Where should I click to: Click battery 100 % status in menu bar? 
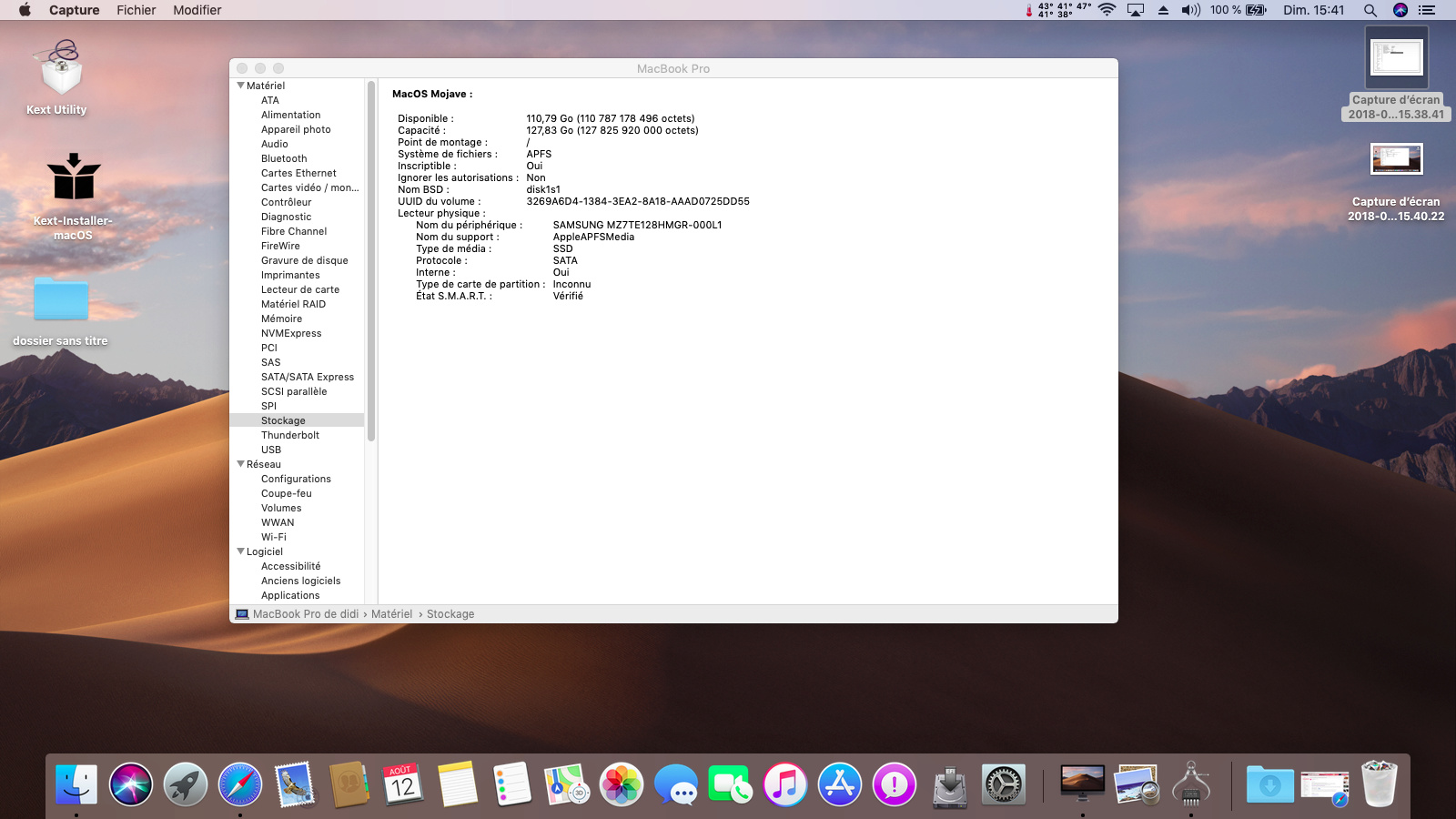(1239, 10)
